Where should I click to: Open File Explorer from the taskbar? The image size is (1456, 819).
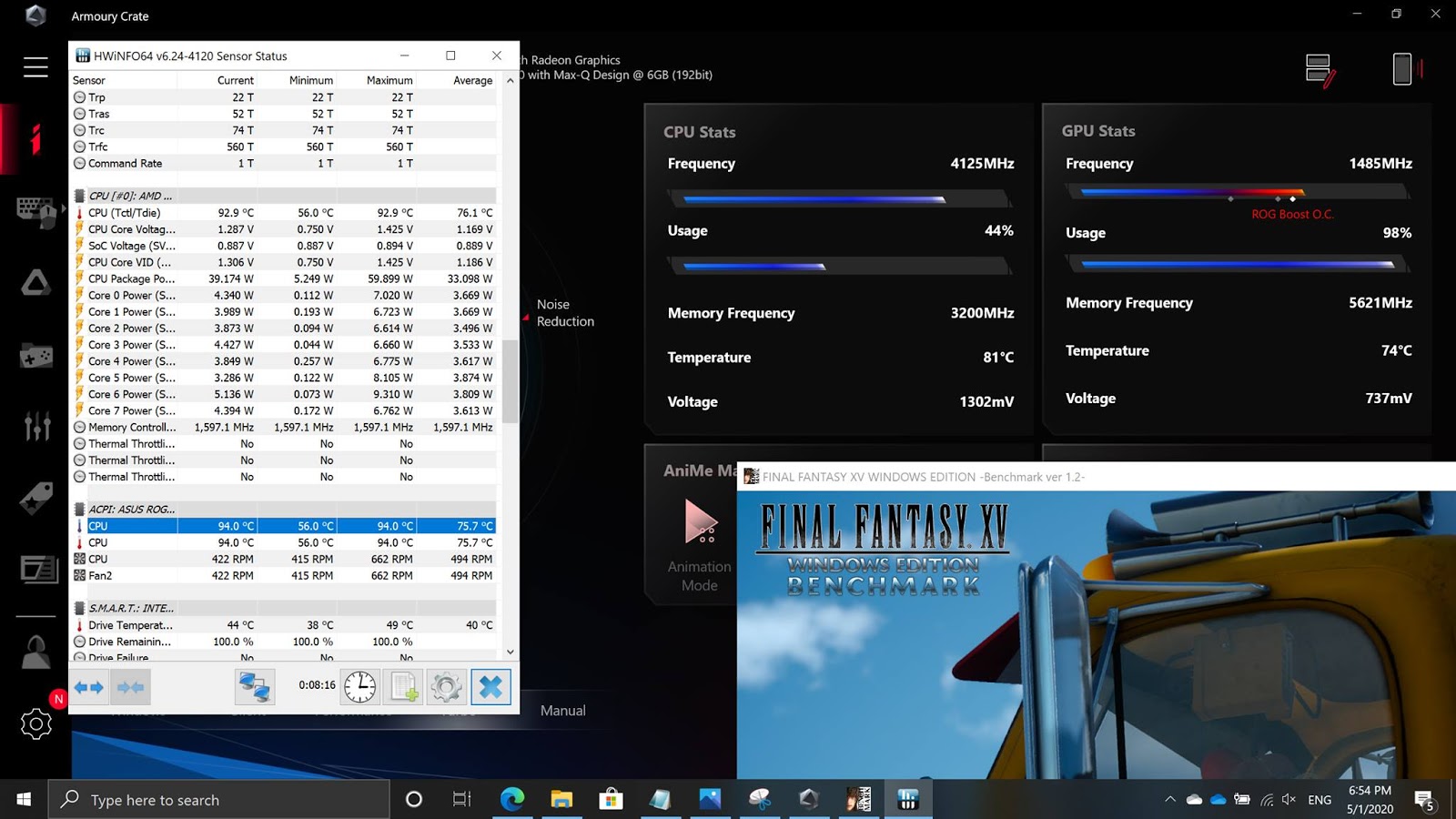(561, 799)
